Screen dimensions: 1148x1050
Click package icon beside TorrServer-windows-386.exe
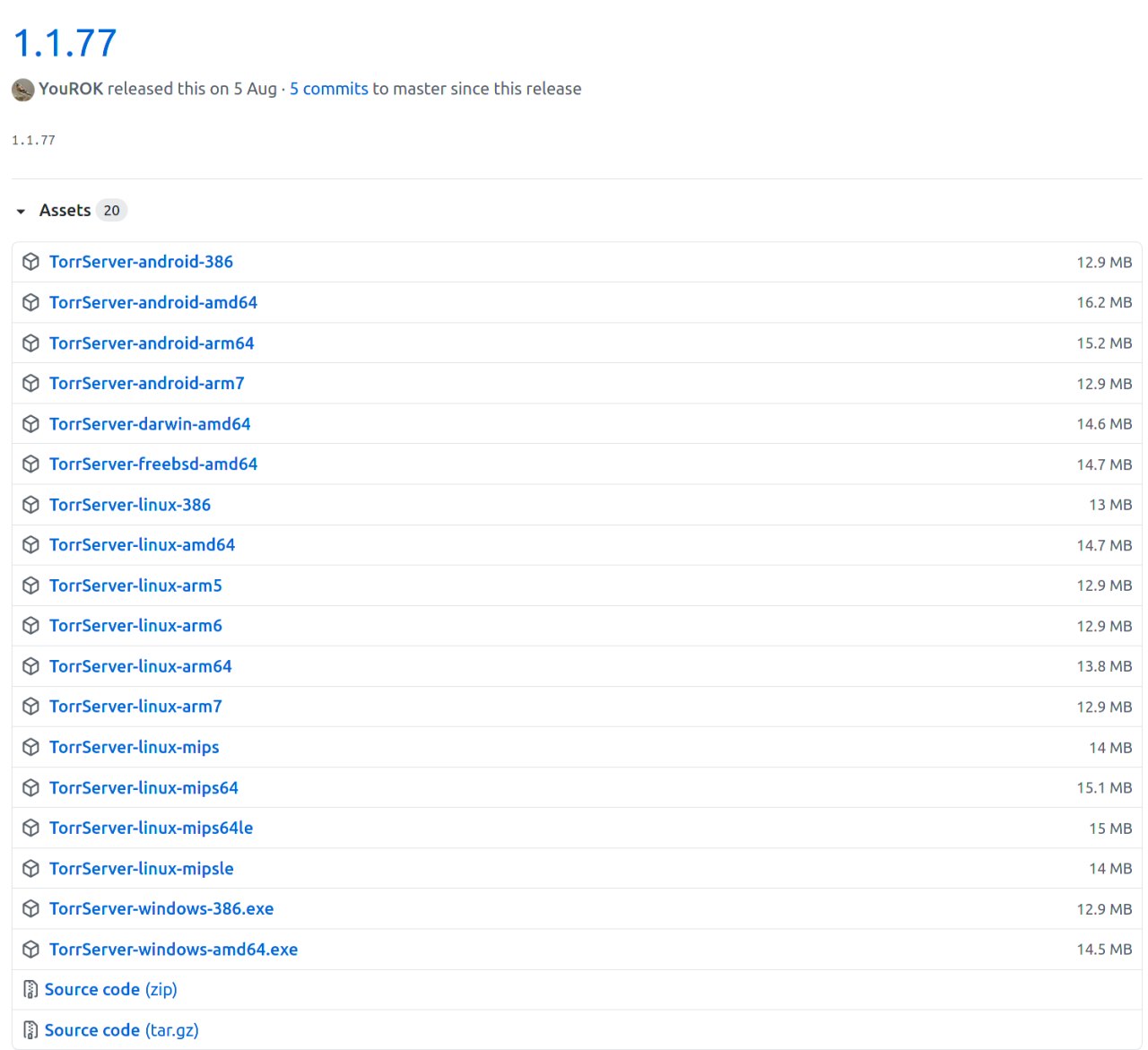pyautogui.click(x=30, y=909)
